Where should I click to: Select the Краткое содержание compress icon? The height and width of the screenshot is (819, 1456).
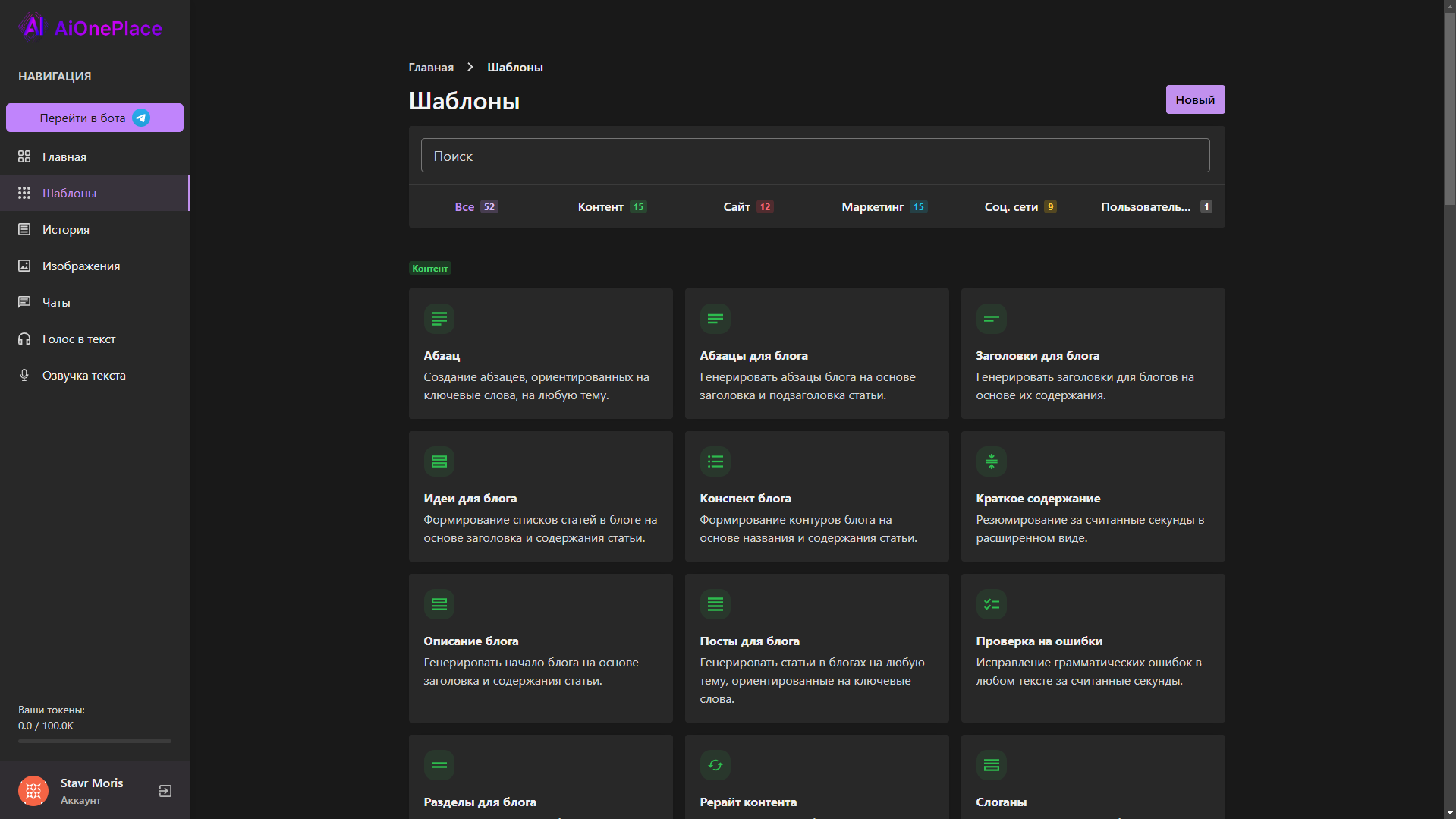(x=991, y=461)
